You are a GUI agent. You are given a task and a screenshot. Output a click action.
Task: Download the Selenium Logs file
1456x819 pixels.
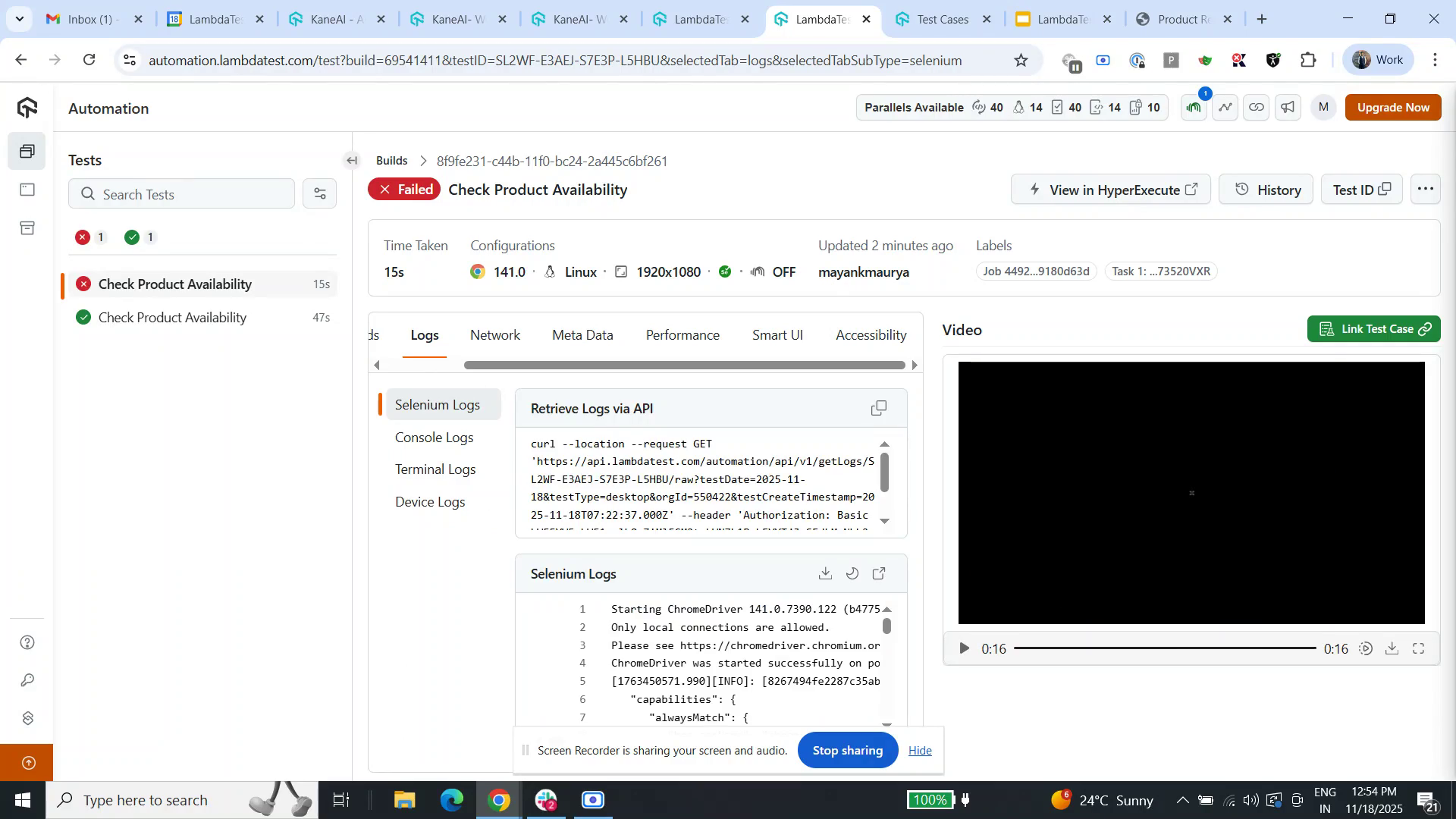(x=825, y=574)
